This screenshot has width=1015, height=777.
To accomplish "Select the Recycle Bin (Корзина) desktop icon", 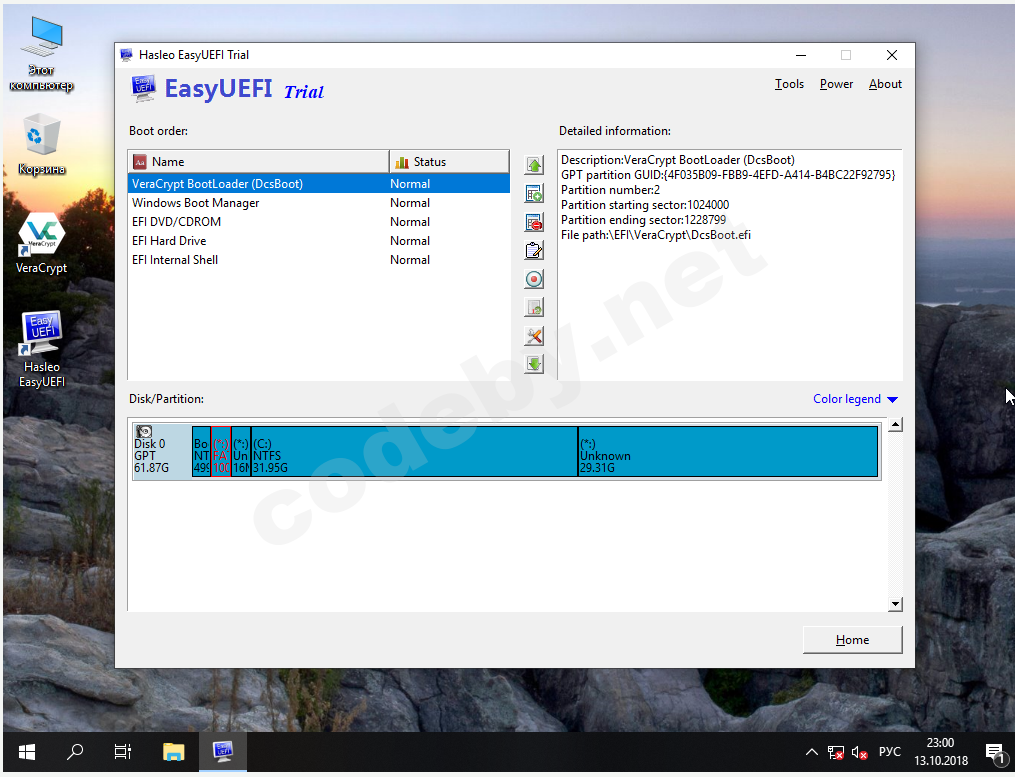I will coord(41,144).
